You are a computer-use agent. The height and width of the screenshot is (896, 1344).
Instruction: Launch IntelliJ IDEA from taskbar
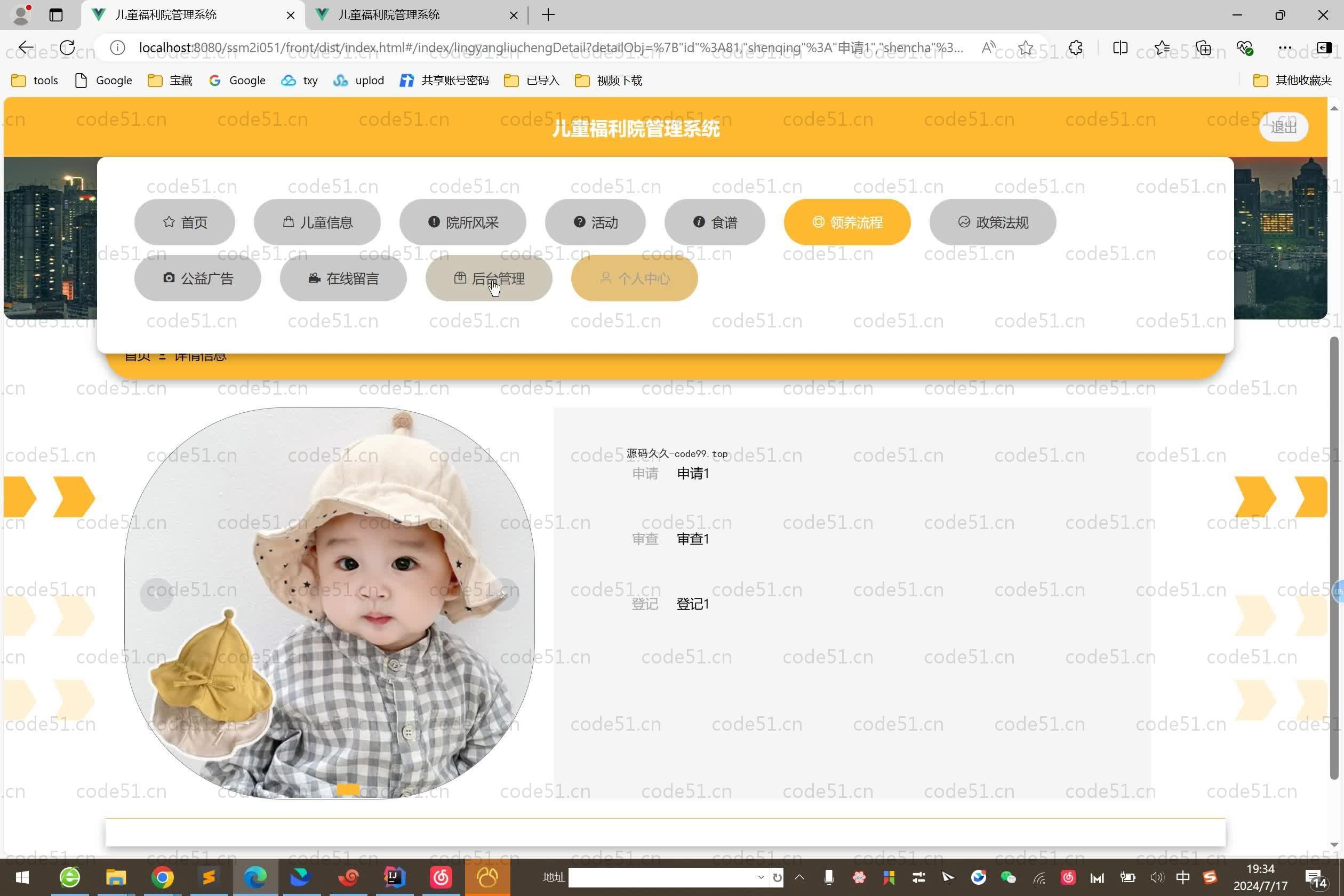[x=394, y=877]
